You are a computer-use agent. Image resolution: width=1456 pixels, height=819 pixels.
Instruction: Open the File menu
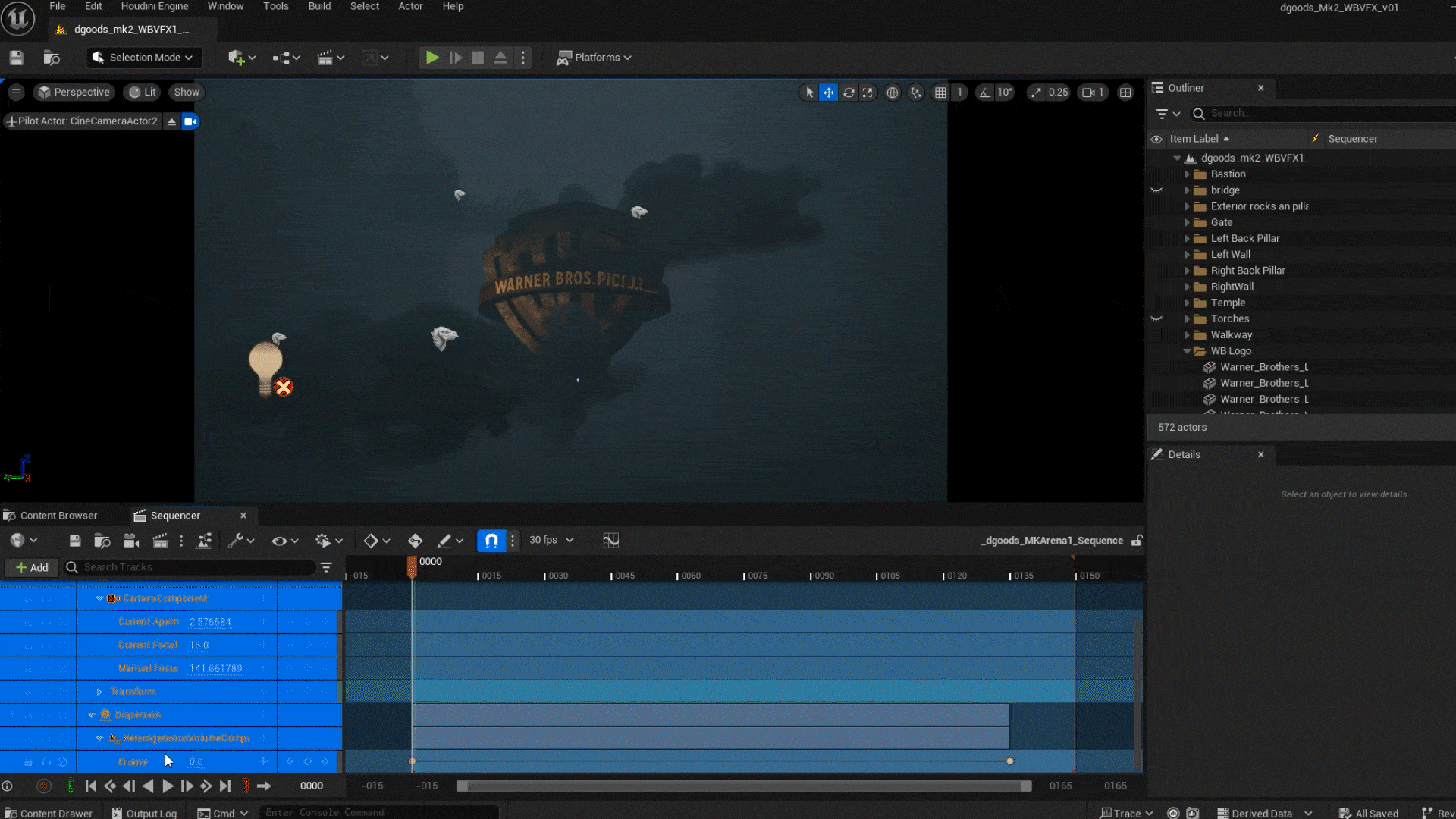(x=58, y=6)
